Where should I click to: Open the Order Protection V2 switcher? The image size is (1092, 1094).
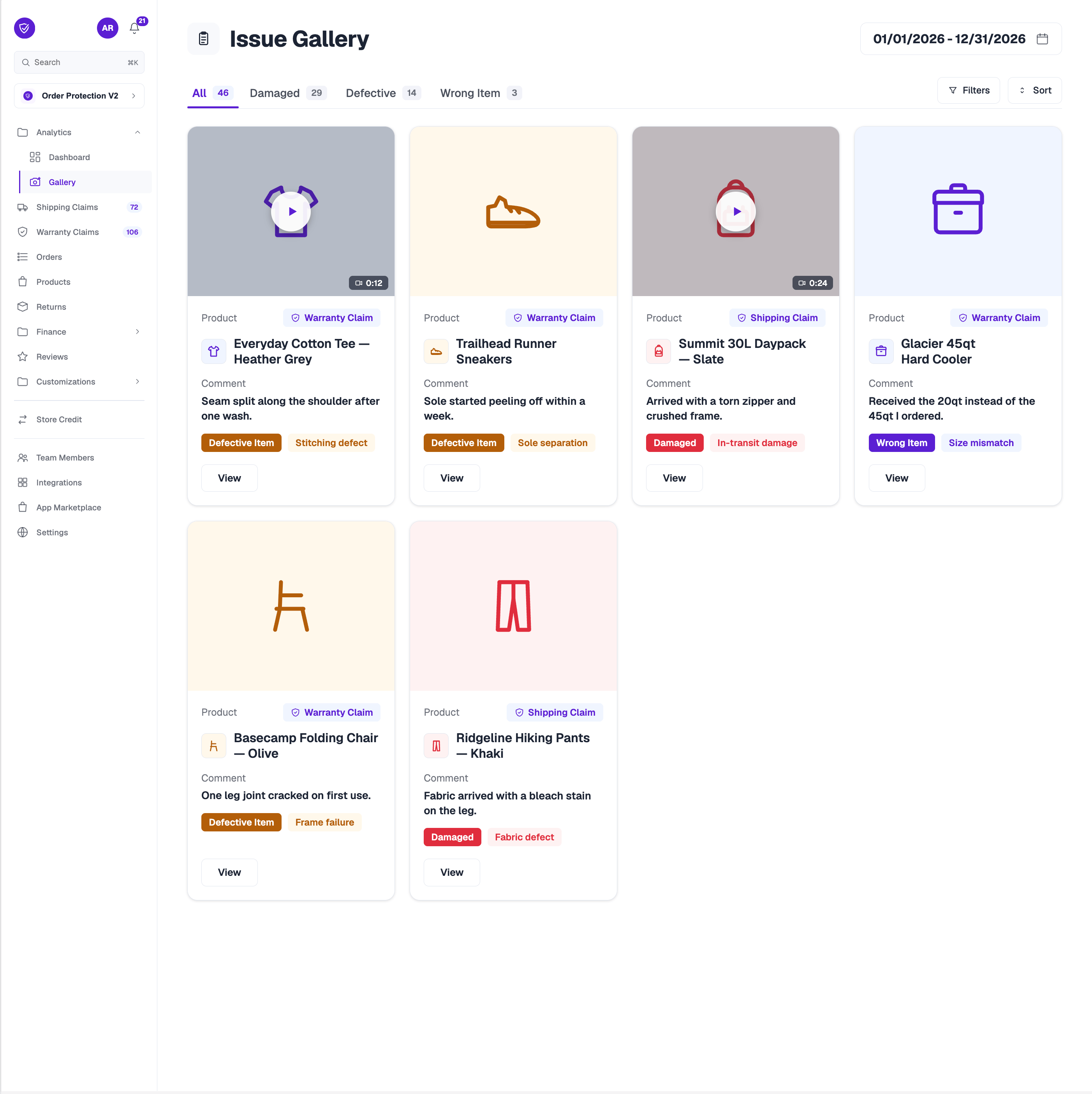point(79,95)
